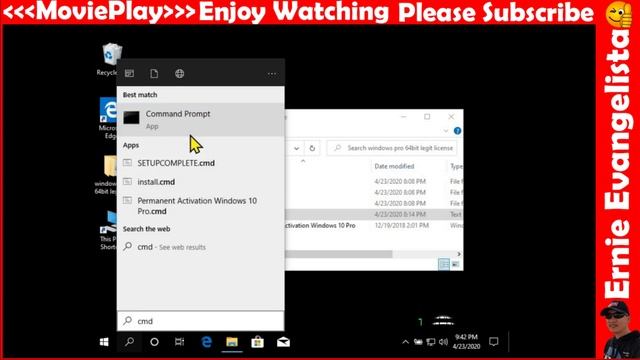Screen dimensions: 640x360
Task: Open File Explorer help icon
Action: tap(457, 131)
